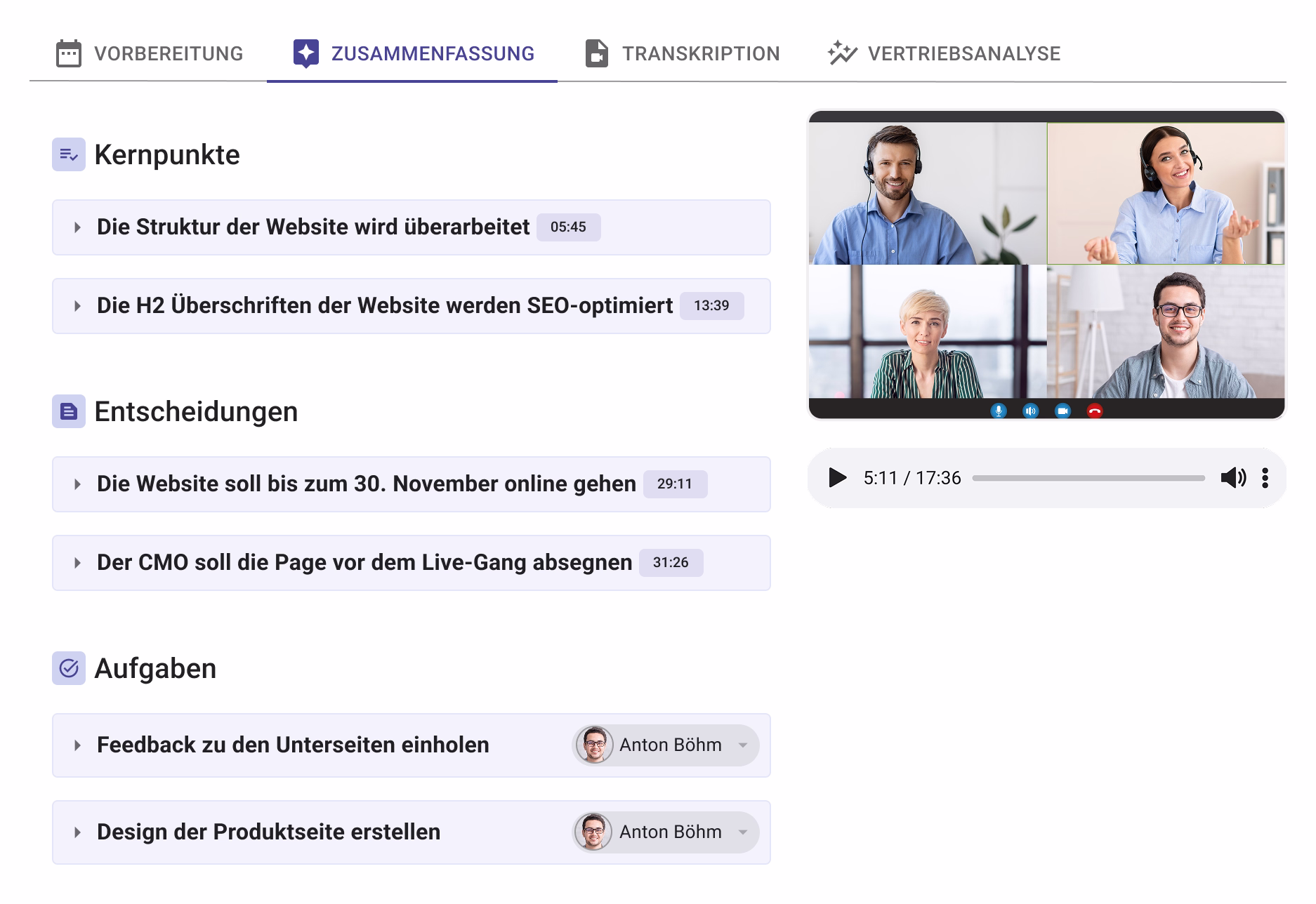Click microphone icon in video call
This screenshot has width=1316, height=904.
(x=998, y=411)
